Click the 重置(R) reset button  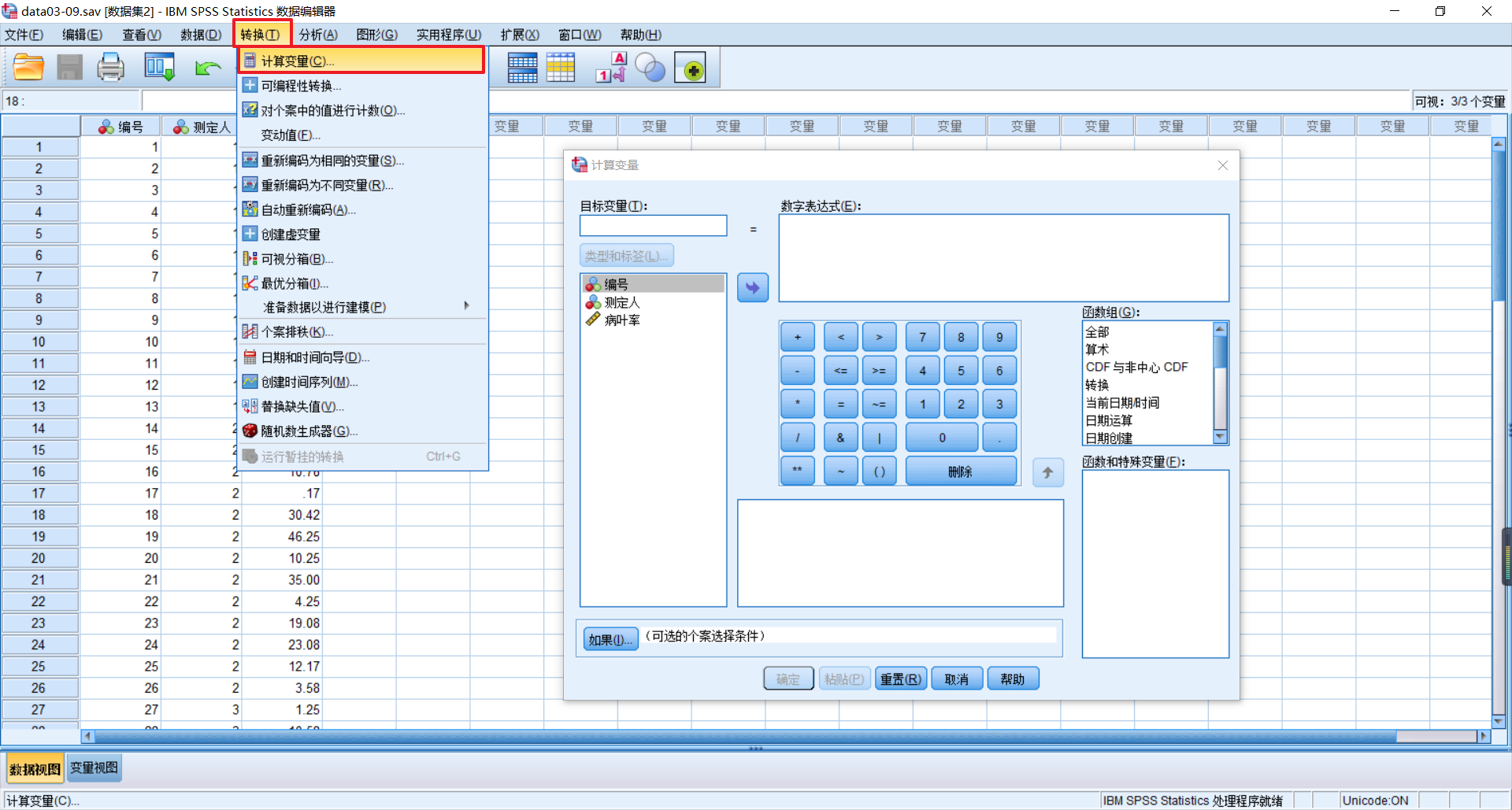(901, 679)
